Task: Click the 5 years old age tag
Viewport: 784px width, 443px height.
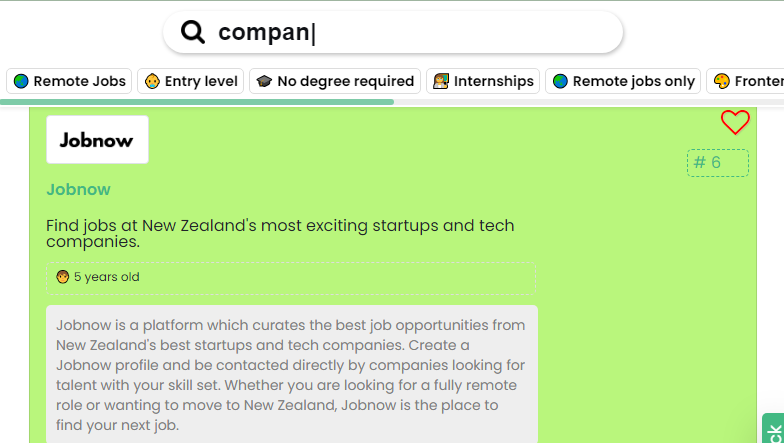Action: click(98, 277)
